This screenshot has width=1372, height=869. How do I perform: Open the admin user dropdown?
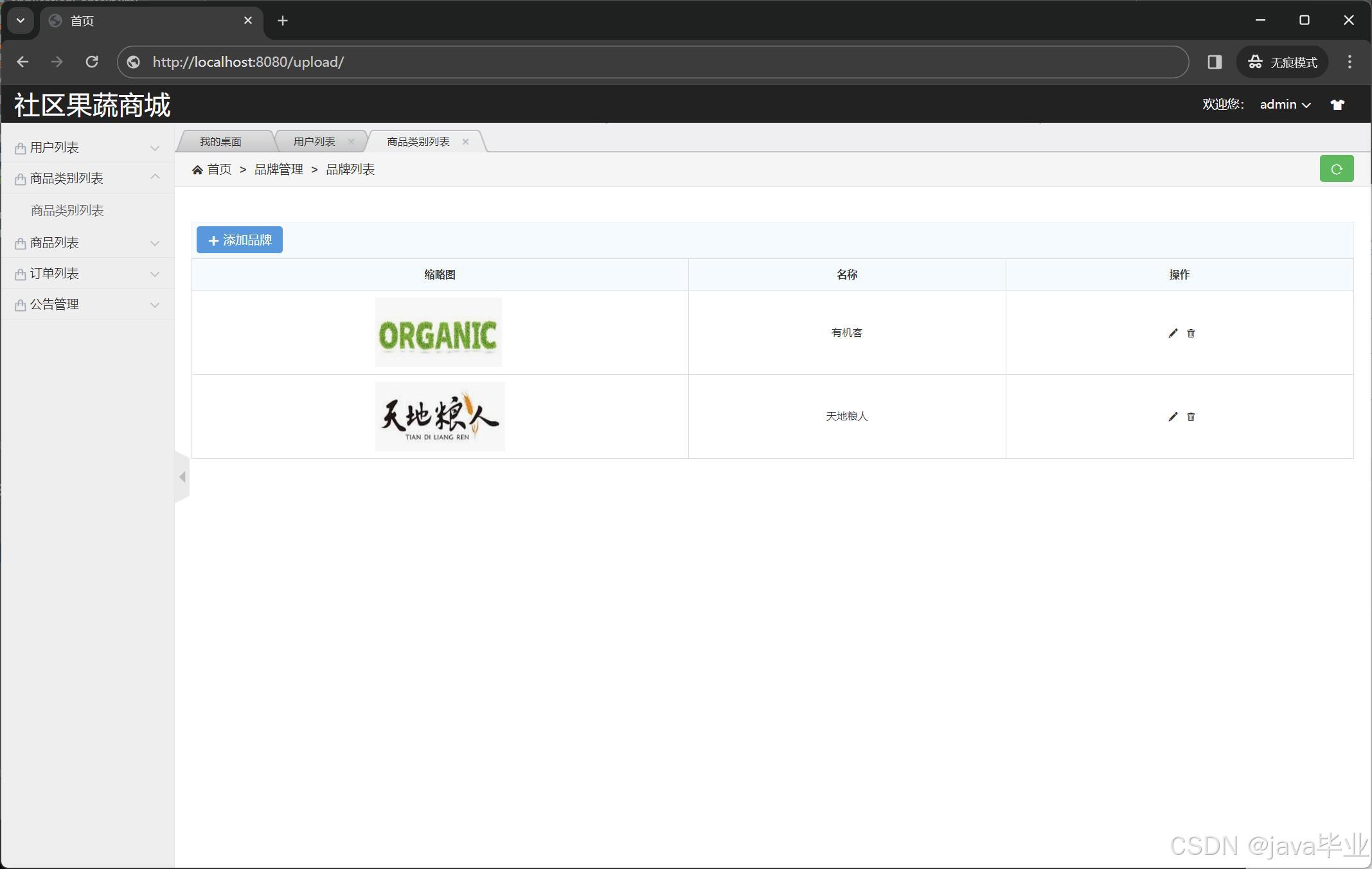pos(1285,105)
